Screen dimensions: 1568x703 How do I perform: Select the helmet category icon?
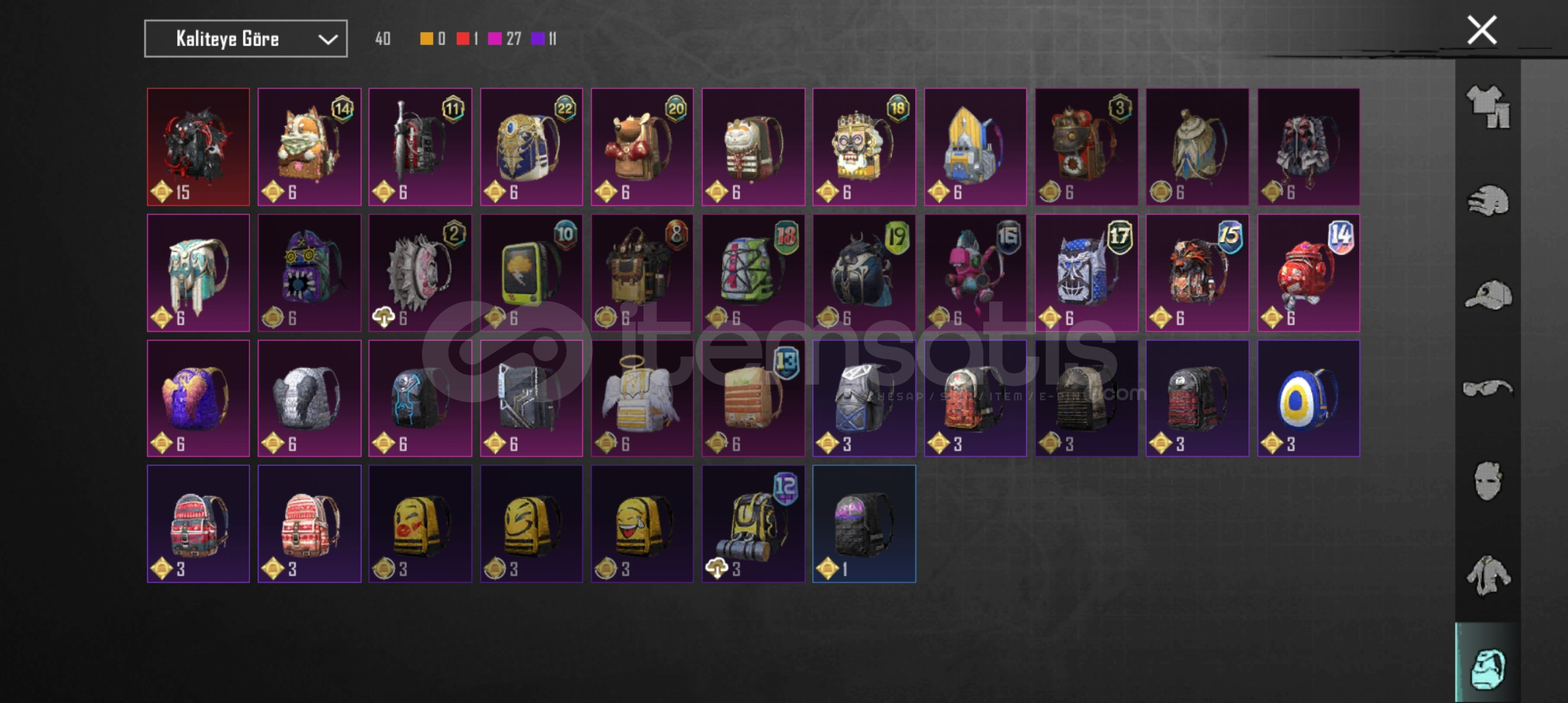click(x=1488, y=200)
